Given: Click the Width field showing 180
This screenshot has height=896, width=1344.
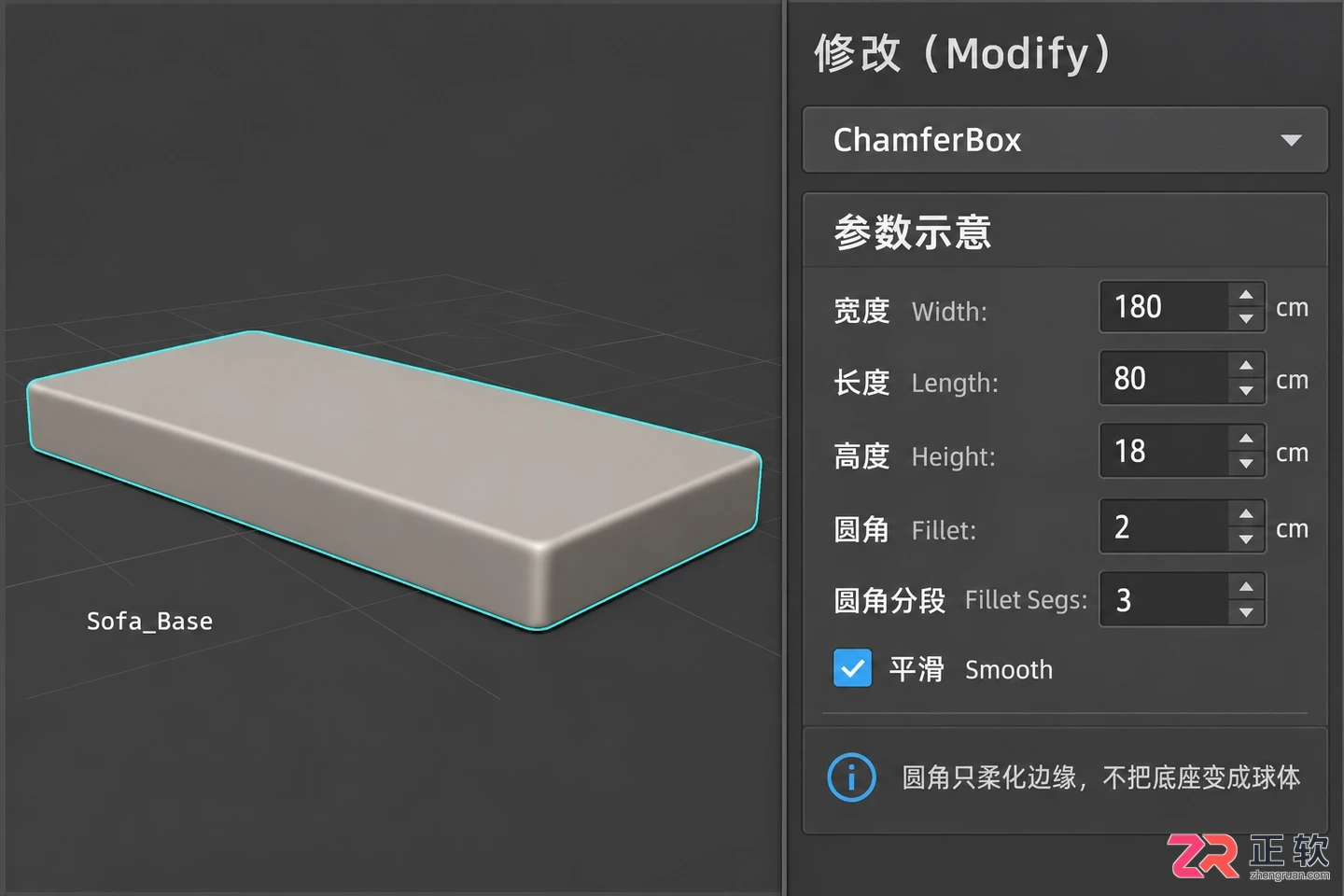Looking at the screenshot, I should 1164,307.
